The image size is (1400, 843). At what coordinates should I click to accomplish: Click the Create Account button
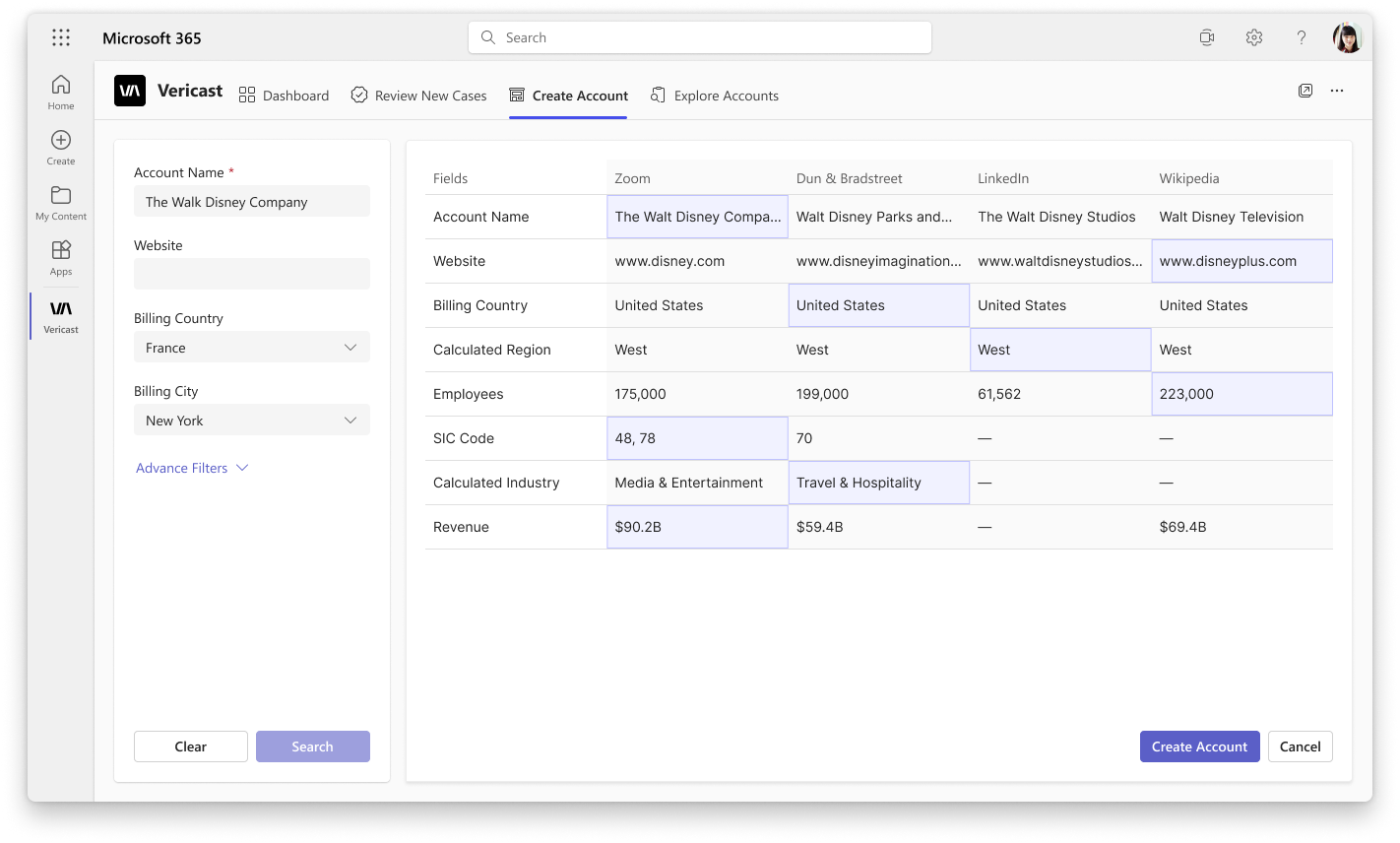(1199, 746)
